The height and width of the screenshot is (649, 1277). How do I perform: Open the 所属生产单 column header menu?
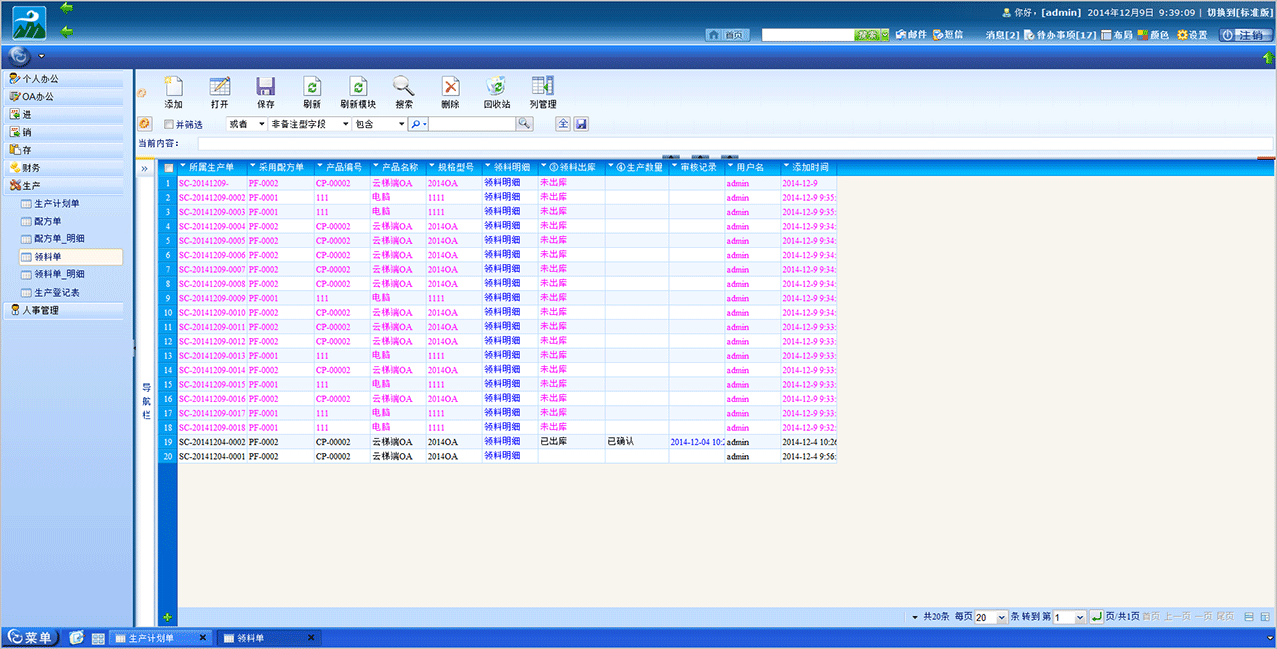click(183, 167)
